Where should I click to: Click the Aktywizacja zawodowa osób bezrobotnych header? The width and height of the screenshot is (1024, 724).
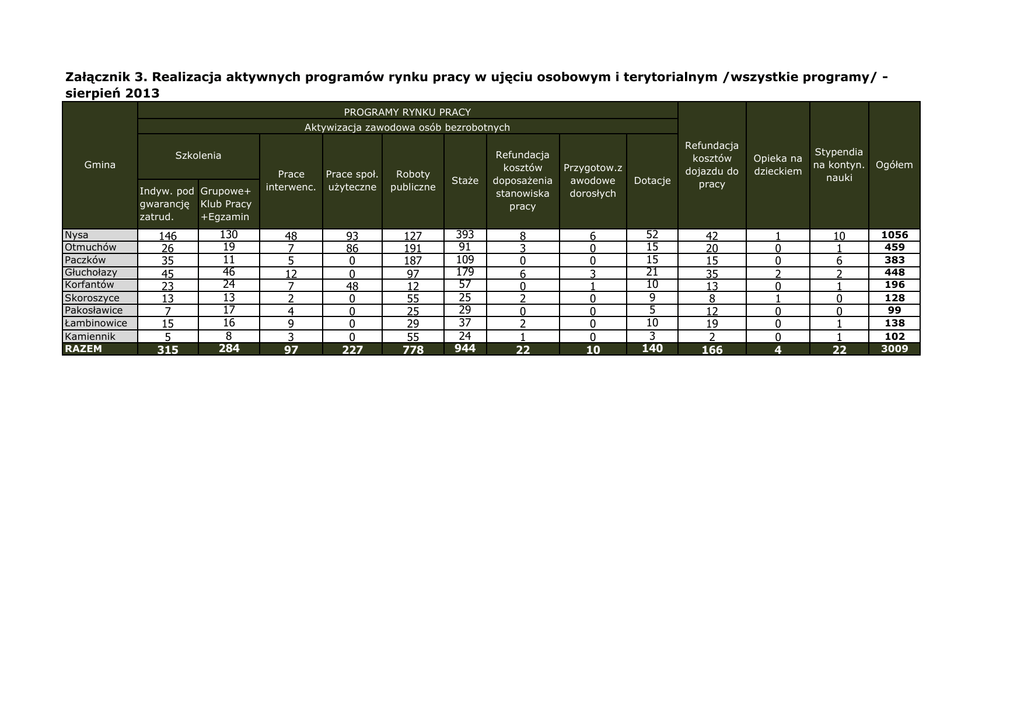407,127
